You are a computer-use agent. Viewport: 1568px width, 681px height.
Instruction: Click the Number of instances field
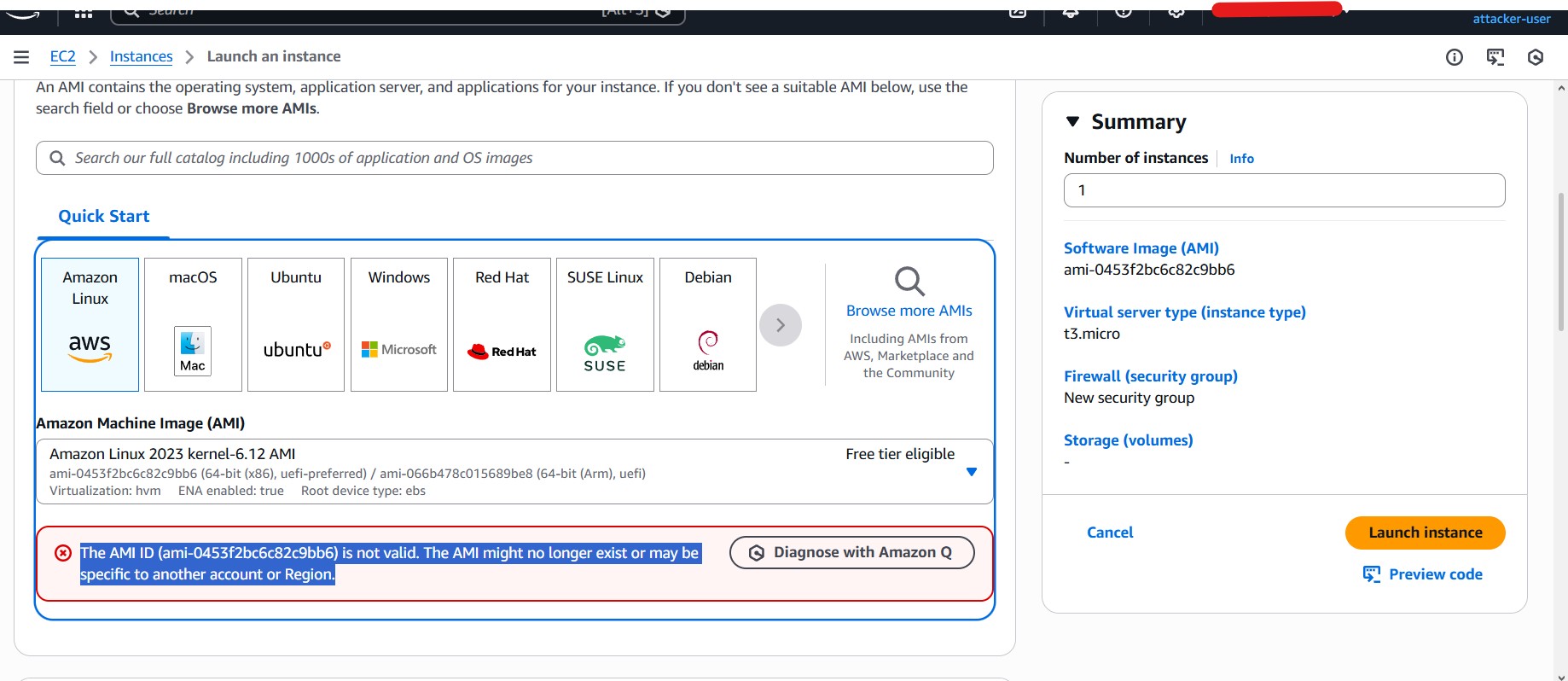[x=1284, y=190]
